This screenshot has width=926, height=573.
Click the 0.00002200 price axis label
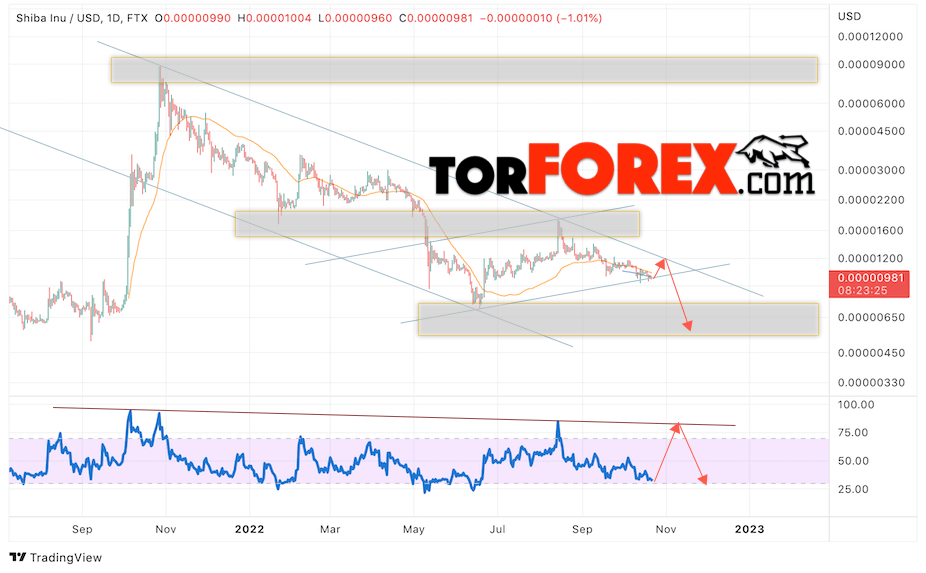(x=871, y=200)
